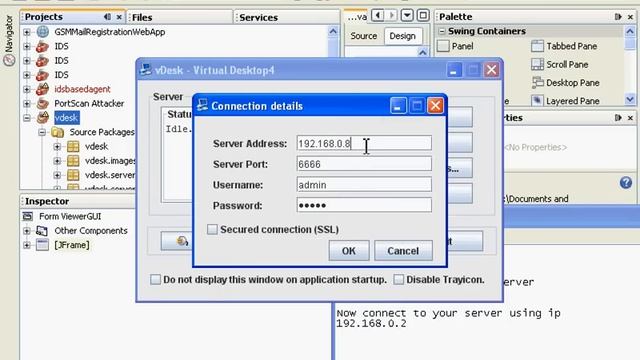Expand the vdesk.images package node
The height and width of the screenshot is (360, 640).
tap(57, 161)
